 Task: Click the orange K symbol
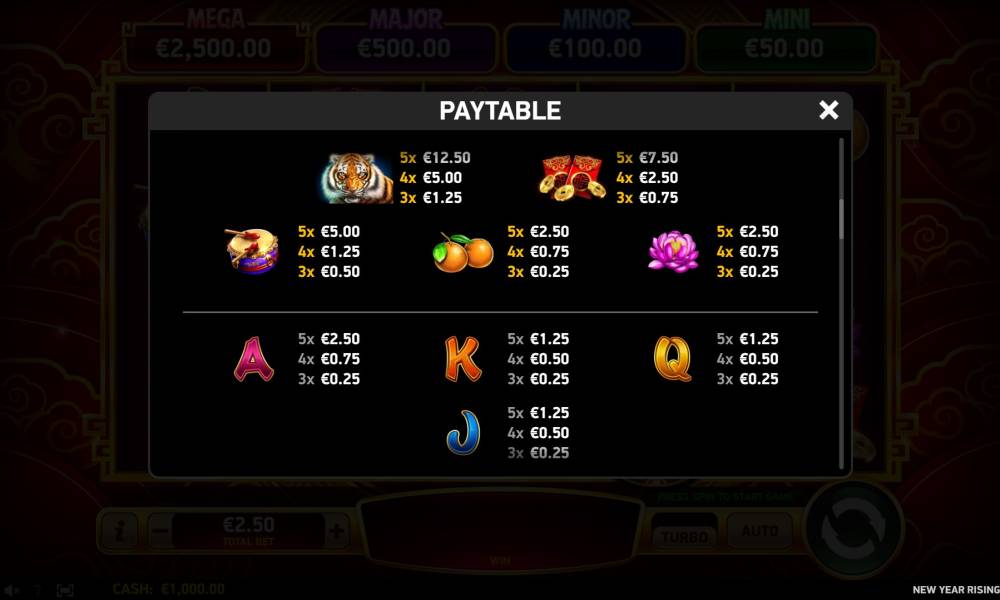tap(462, 359)
